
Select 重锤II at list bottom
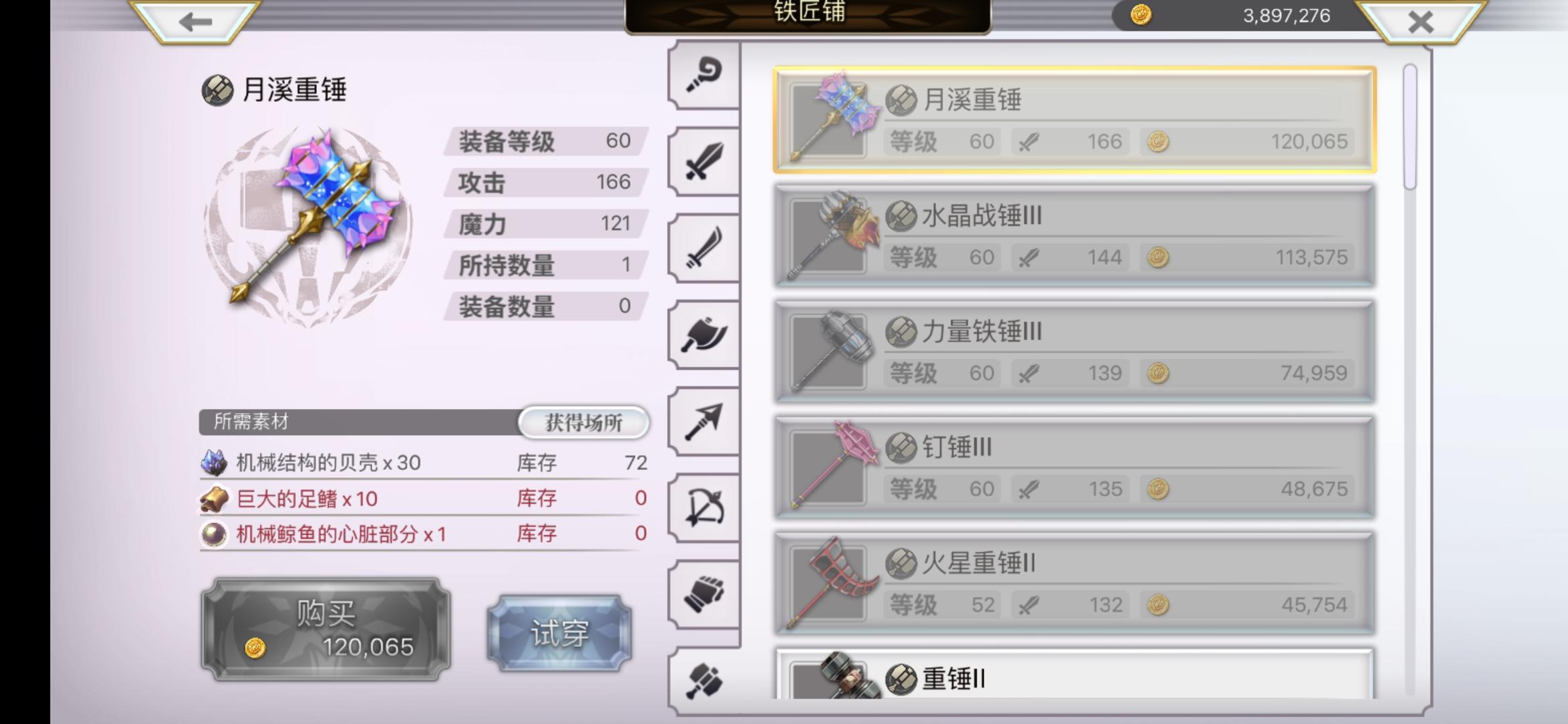1075,674
